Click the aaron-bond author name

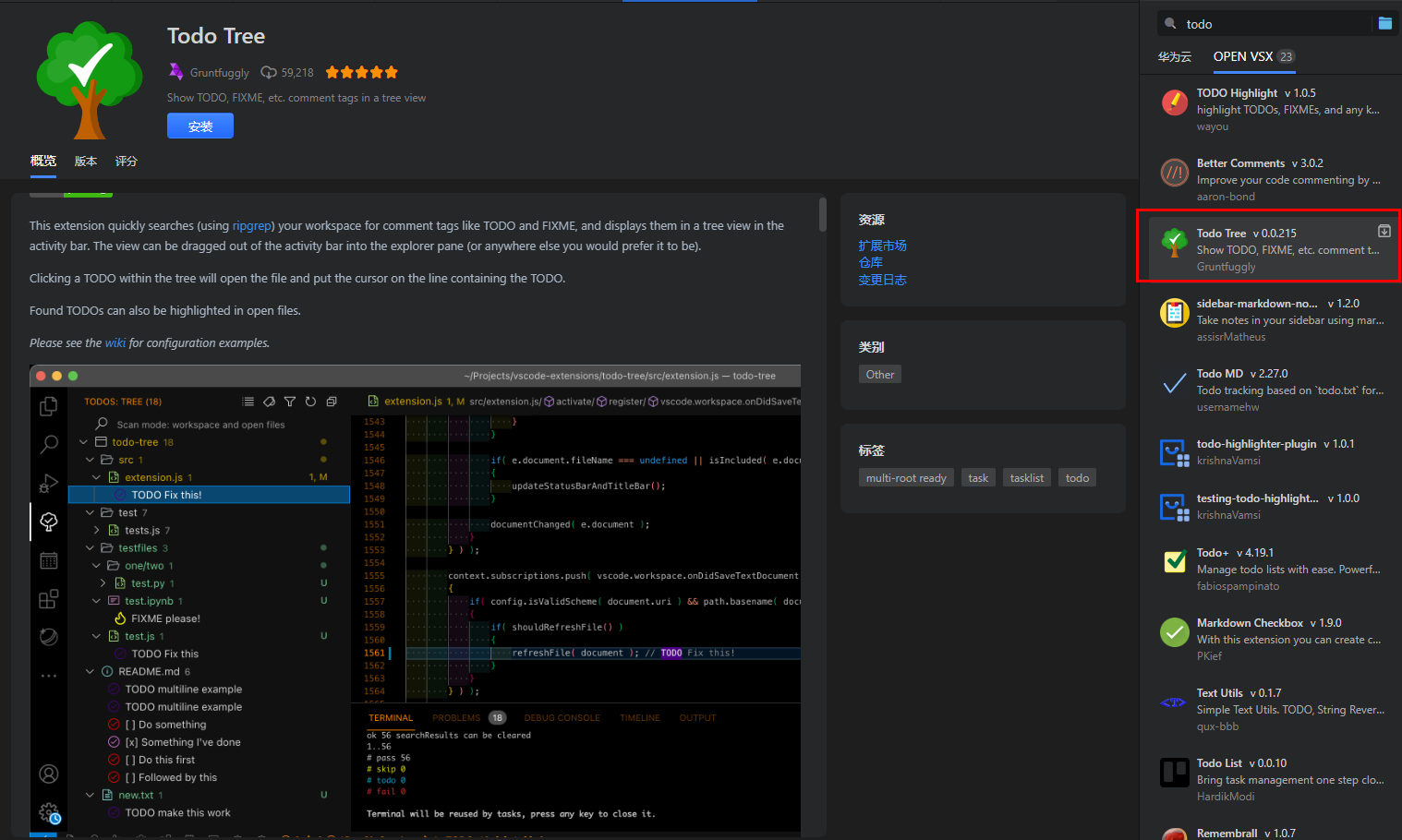pyautogui.click(x=1226, y=197)
